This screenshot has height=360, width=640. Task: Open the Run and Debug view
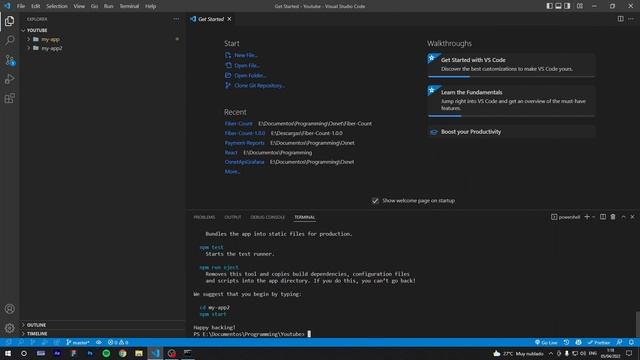coord(9,79)
